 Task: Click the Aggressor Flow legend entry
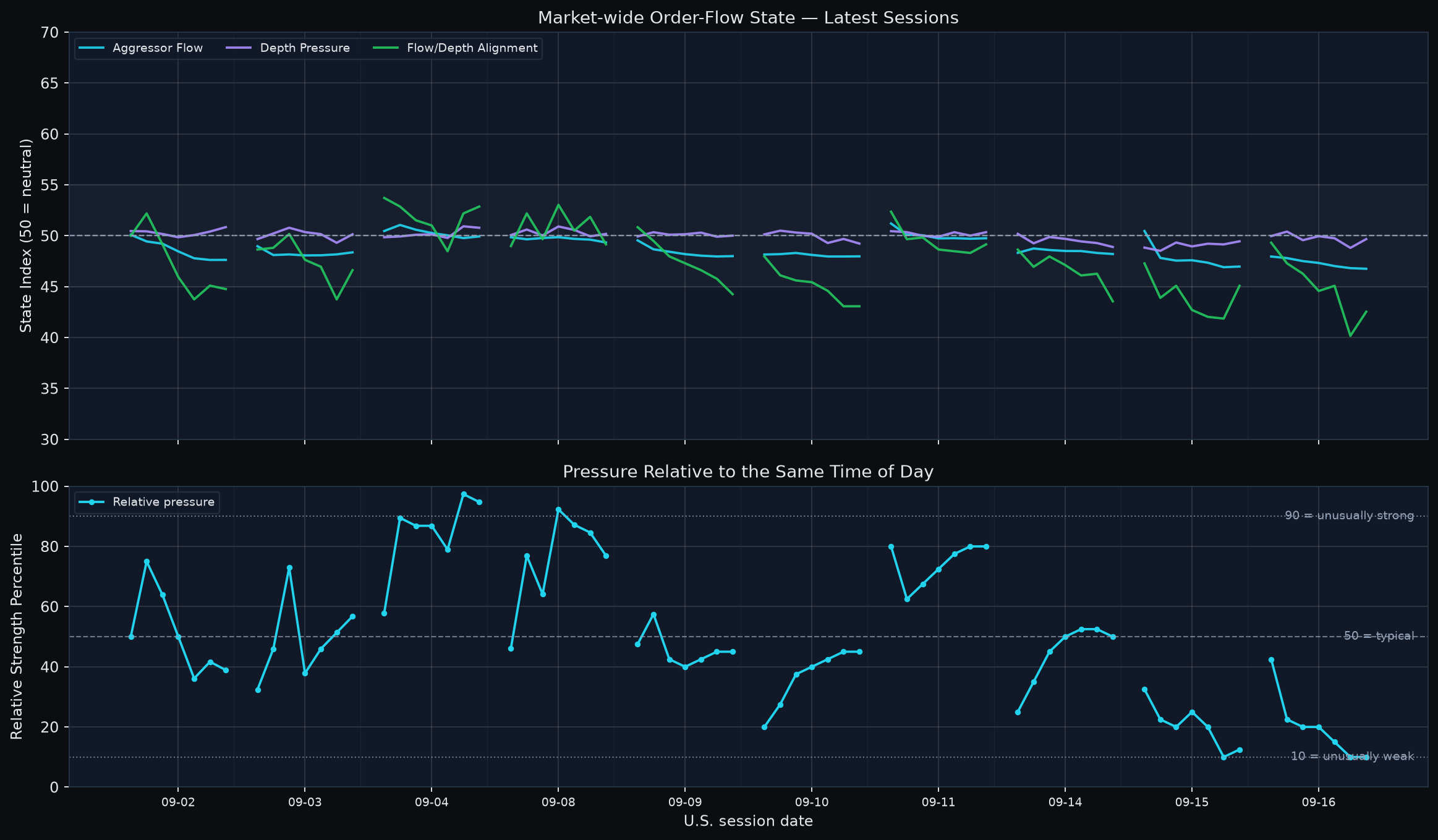[141, 48]
